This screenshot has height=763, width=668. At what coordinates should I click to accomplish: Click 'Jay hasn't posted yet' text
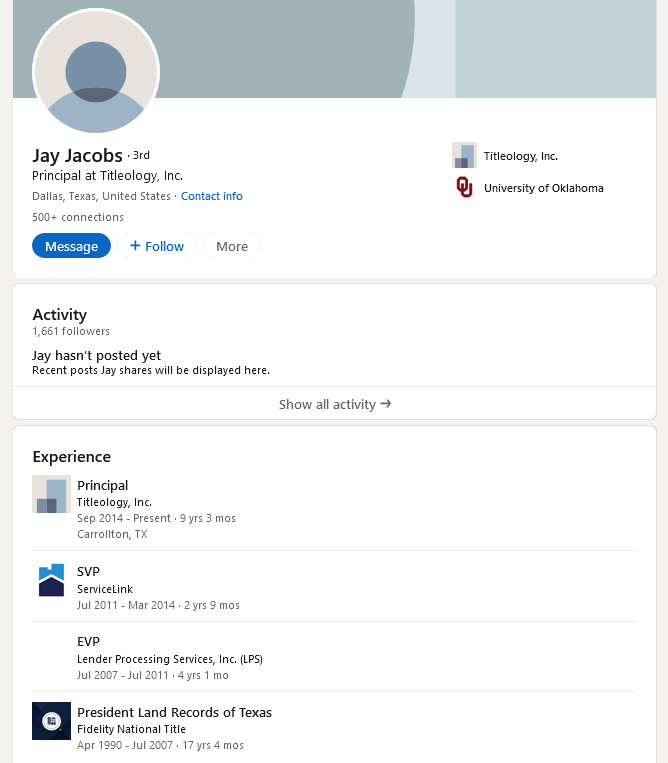tap(96, 356)
